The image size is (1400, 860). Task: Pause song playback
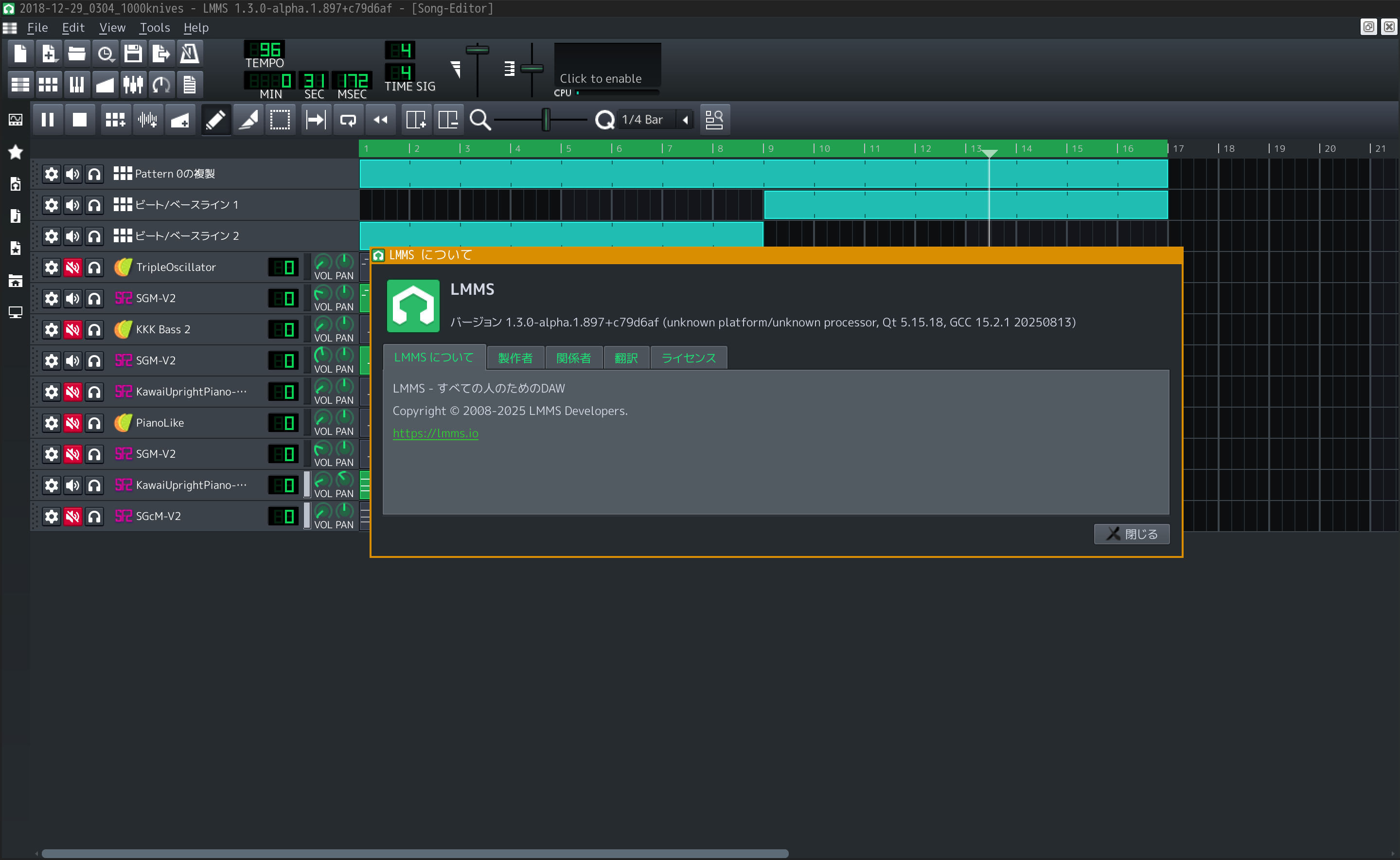click(48, 120)
